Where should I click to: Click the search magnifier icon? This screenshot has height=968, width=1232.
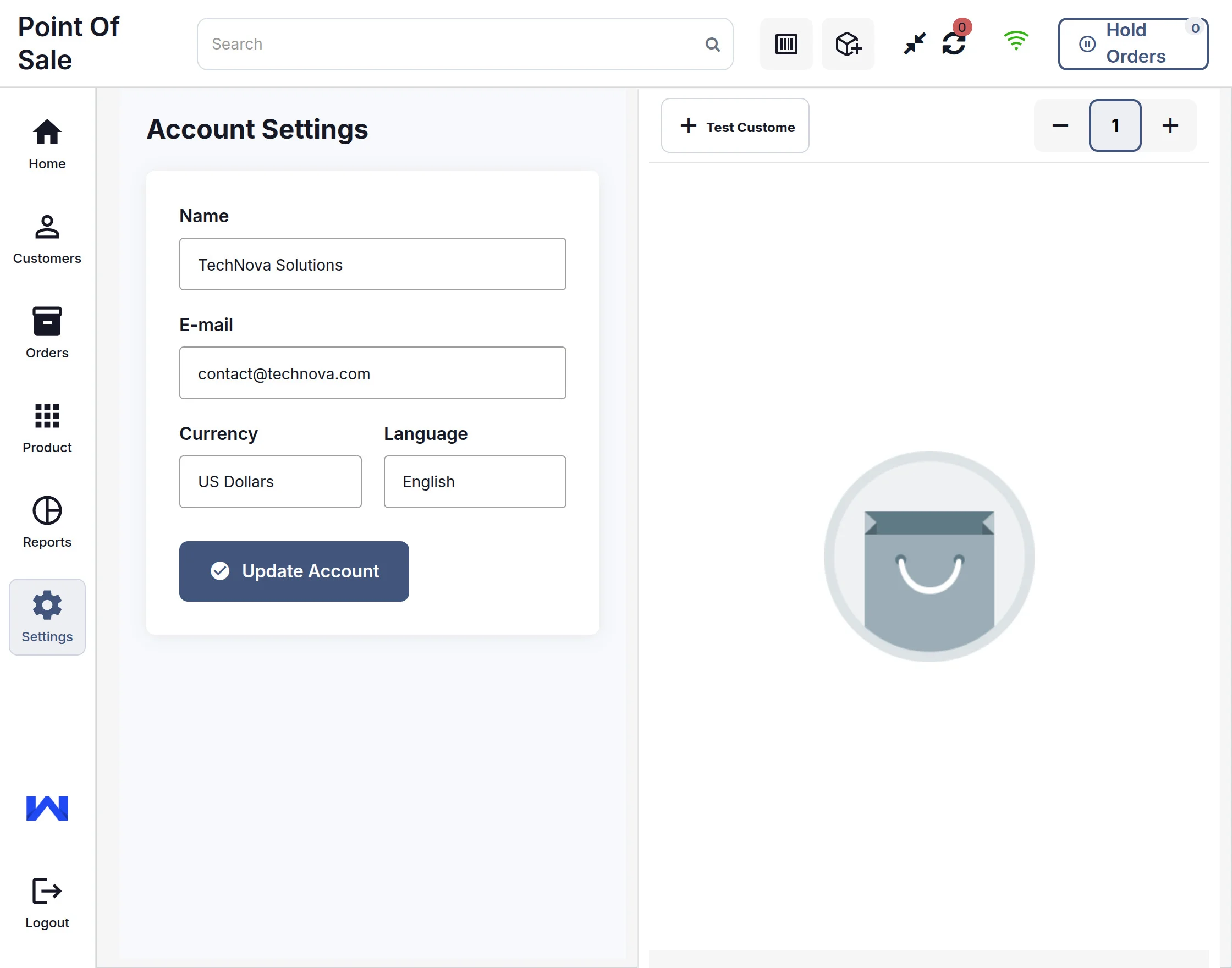click(x=712, y=44)
